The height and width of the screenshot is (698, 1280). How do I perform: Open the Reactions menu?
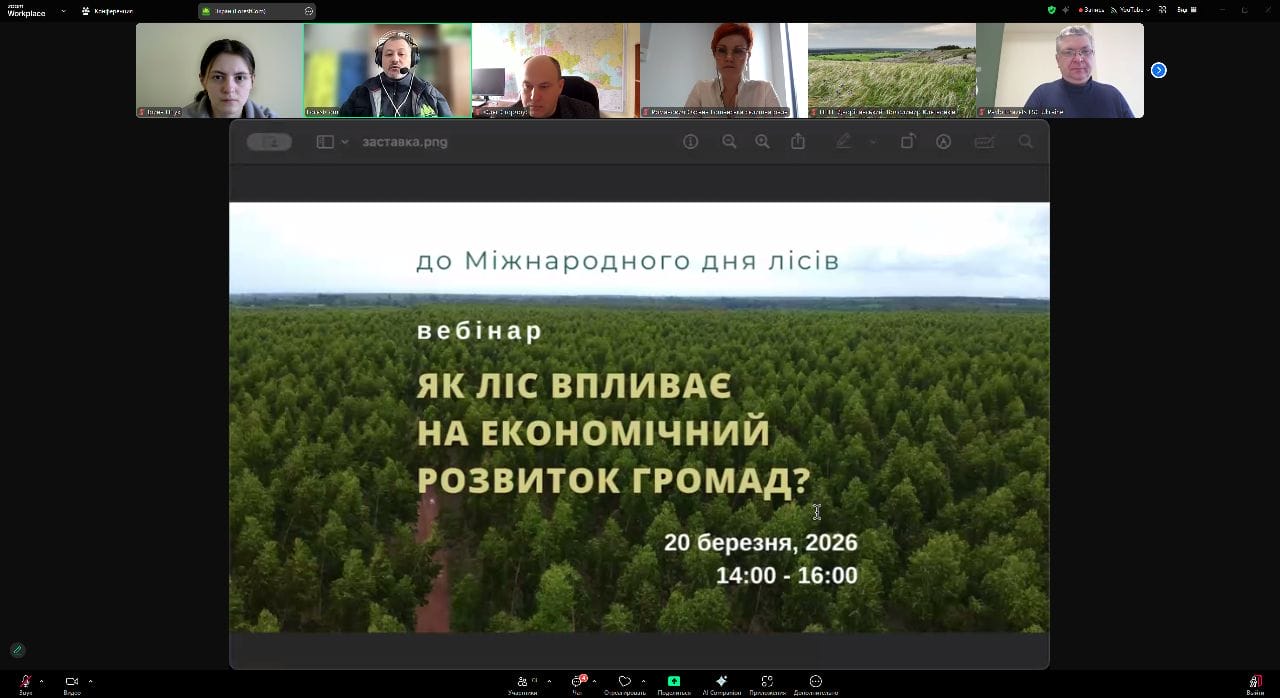pos(625,682)
